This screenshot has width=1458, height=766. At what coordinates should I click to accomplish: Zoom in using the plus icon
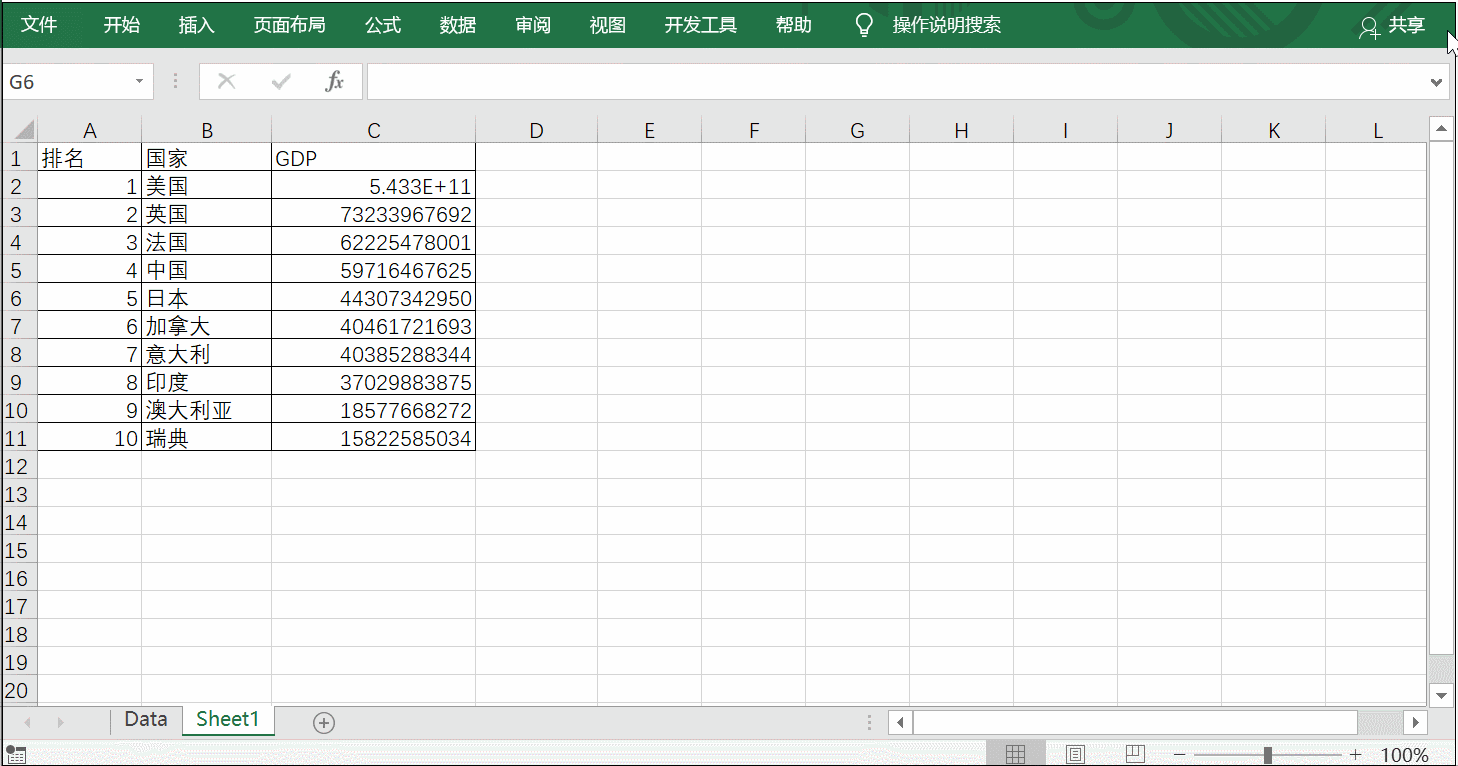click(1355, 753)
